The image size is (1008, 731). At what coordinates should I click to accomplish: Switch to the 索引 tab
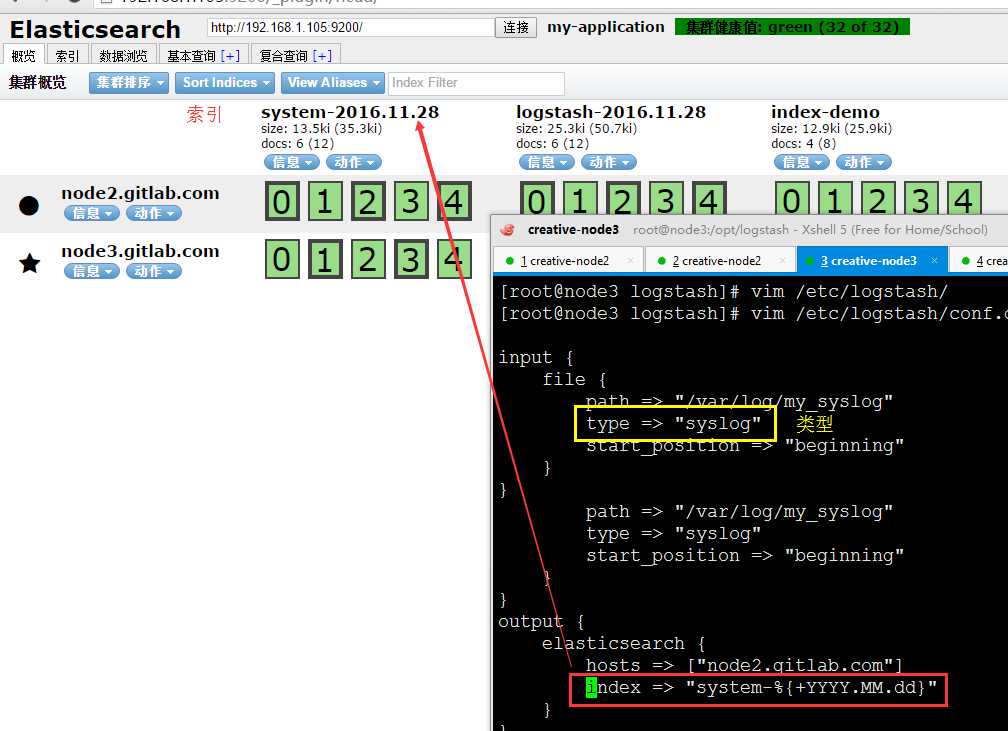click(67, 56)
